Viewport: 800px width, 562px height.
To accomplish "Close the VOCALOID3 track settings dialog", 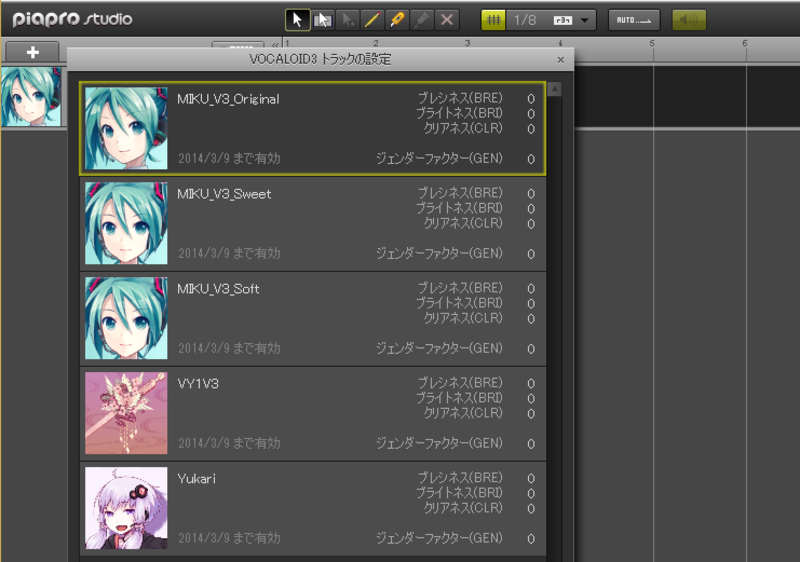I will [561, 60].
